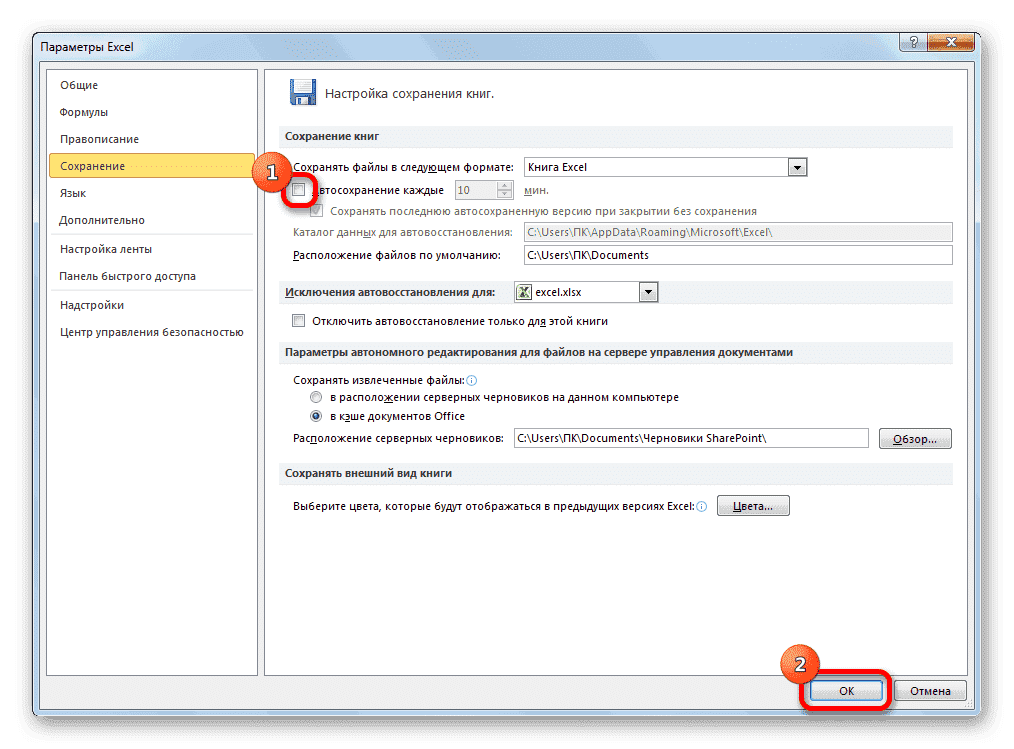
Task: Select "Настройка ленты" in the left pane
Action: click(104, 248)
